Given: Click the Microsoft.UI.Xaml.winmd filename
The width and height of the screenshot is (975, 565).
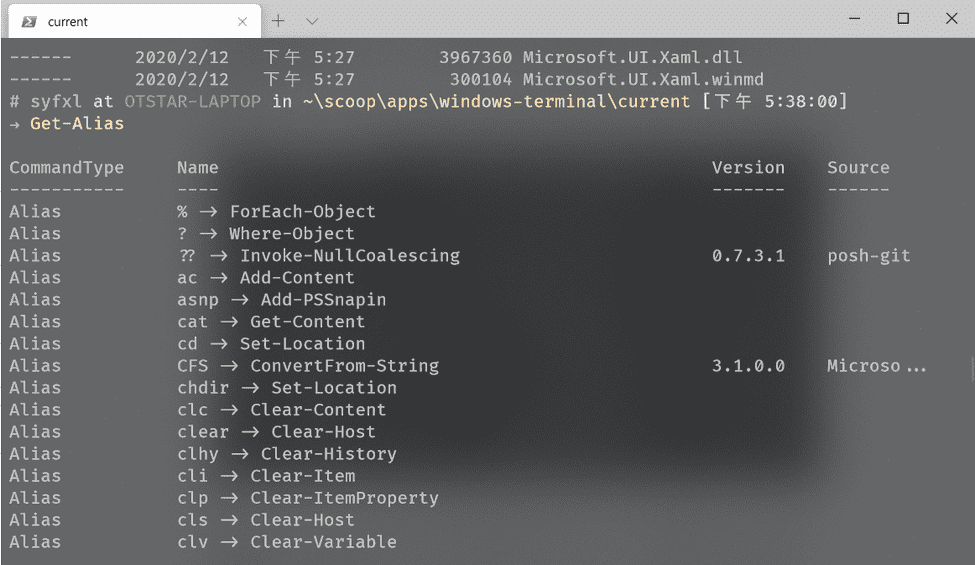Looking at the screenshot, I should tap(643, 80).
